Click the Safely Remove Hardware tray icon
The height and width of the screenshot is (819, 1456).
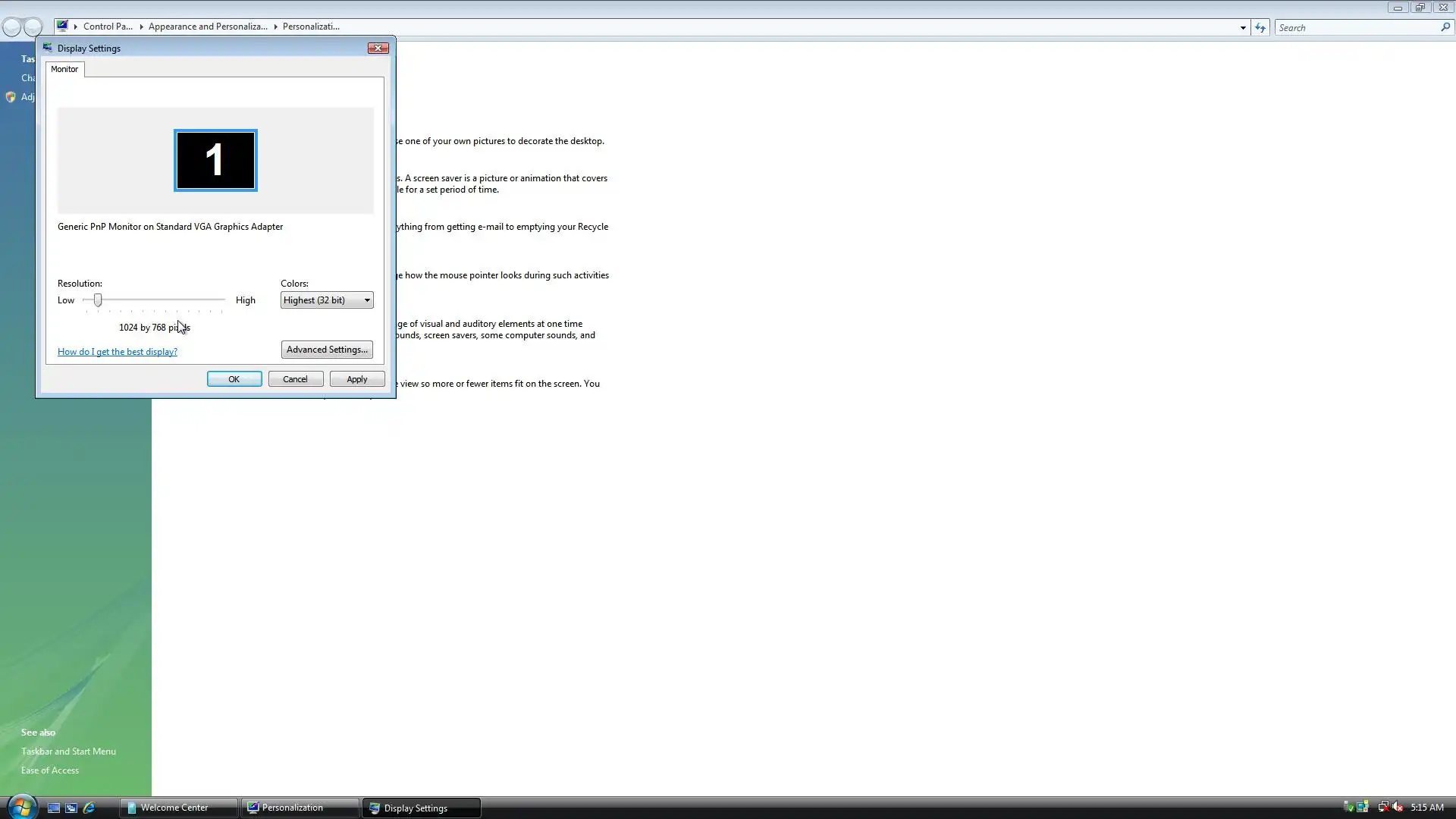click(x=1348, y=807)
